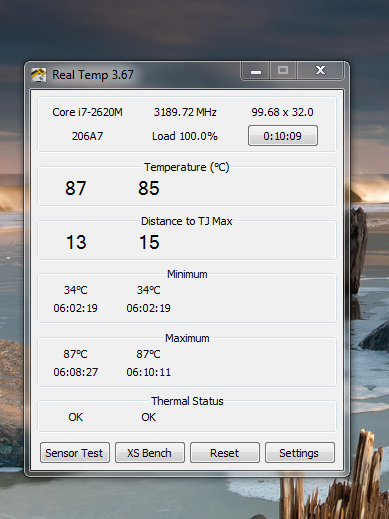Click the 06:08:27 maximum timestamp
The height and width of the screenshot is (519, 389).
tap(76, 372)
